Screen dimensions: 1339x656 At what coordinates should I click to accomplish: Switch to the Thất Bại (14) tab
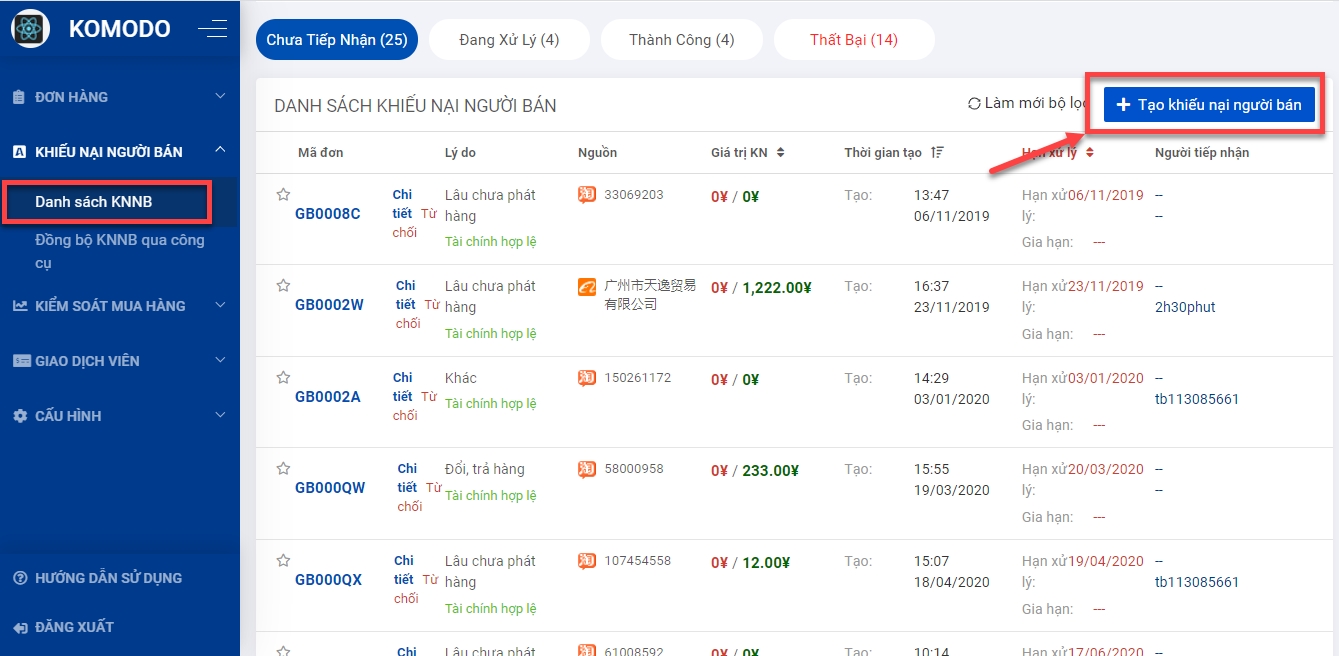(x=854, y=40)
